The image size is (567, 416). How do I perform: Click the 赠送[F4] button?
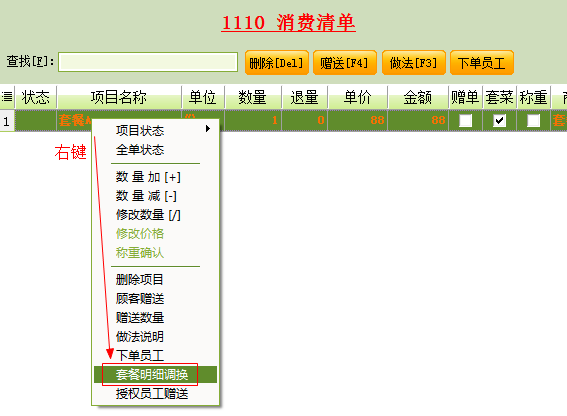345,63
